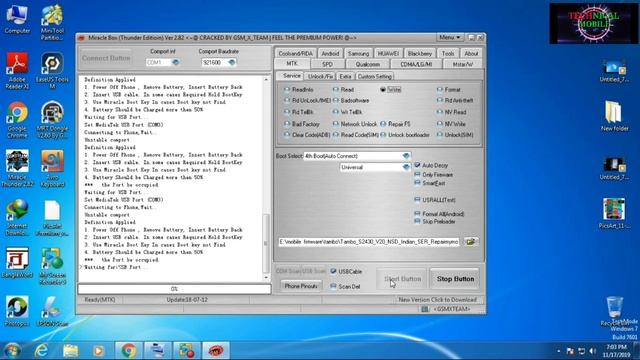The image size is (640, 360).
Task: Open the Comport Baudrate 921600 dropdown
Action: (232, 62)
